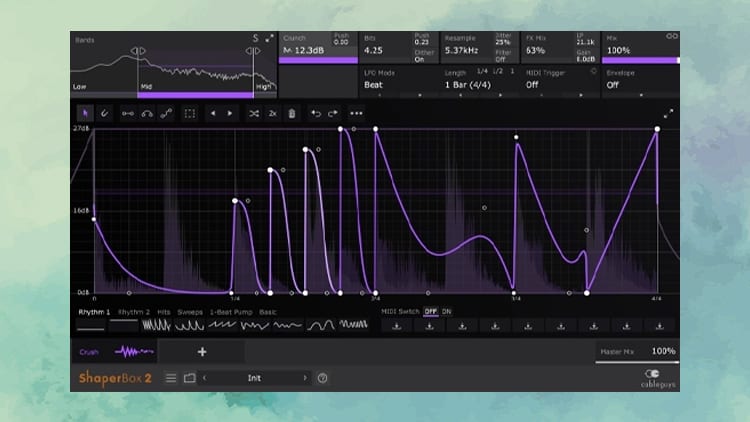The width and height of the screenshot is (750, 422).
Task: Add a new shaper with the plus button
Action: (x=202, y=352)
